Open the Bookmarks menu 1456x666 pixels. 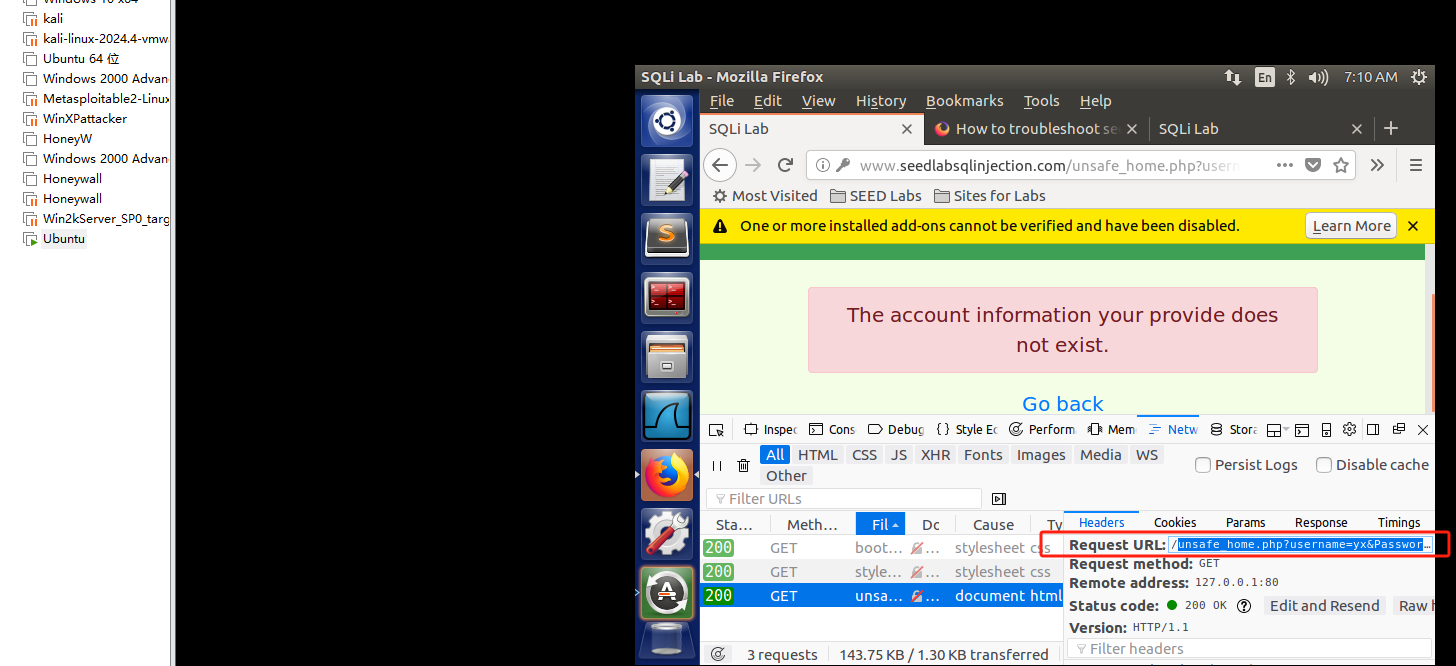pyautogui.click(x=964, y=101)
